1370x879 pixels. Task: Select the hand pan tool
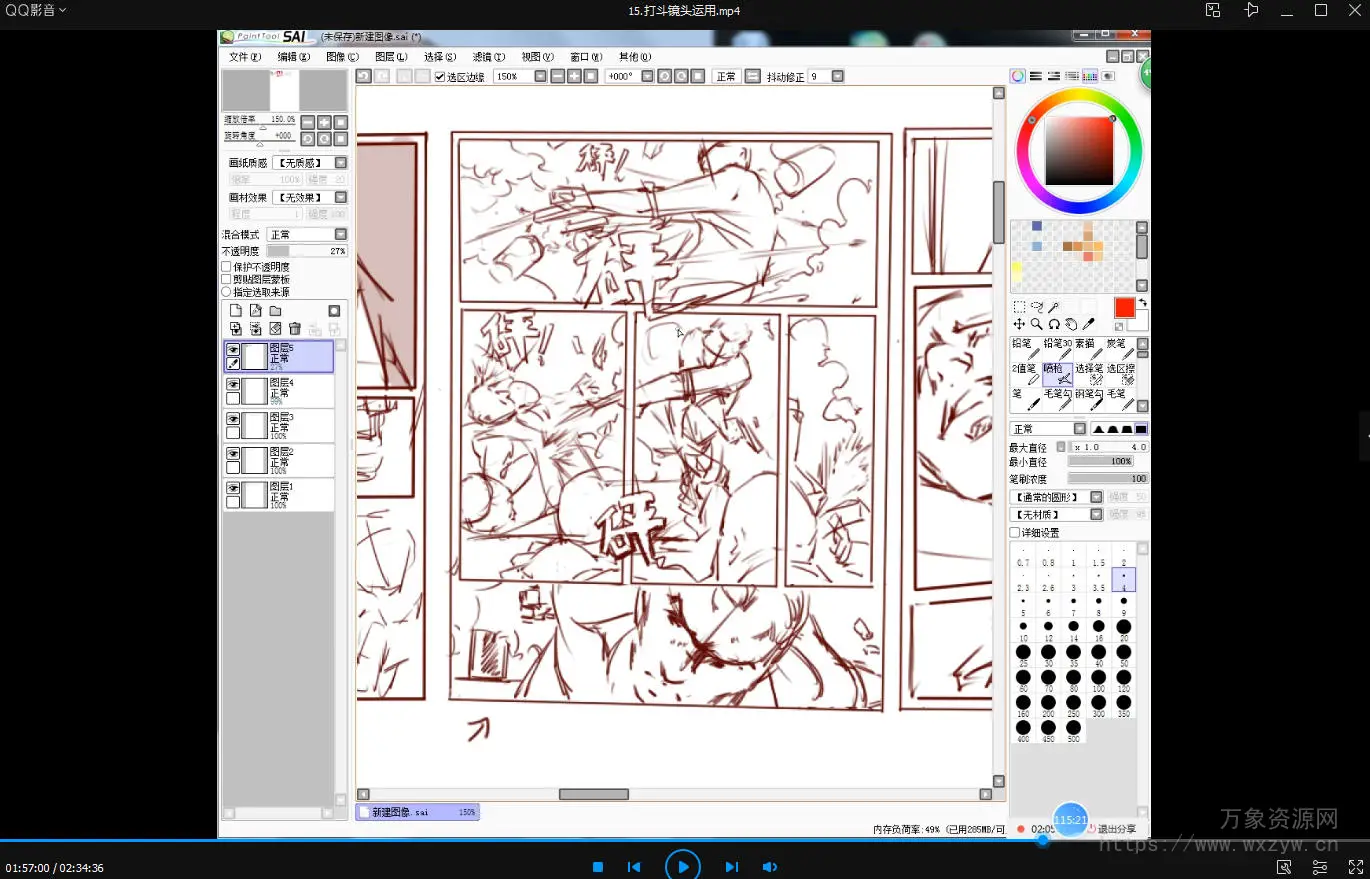pos(1071,324)
